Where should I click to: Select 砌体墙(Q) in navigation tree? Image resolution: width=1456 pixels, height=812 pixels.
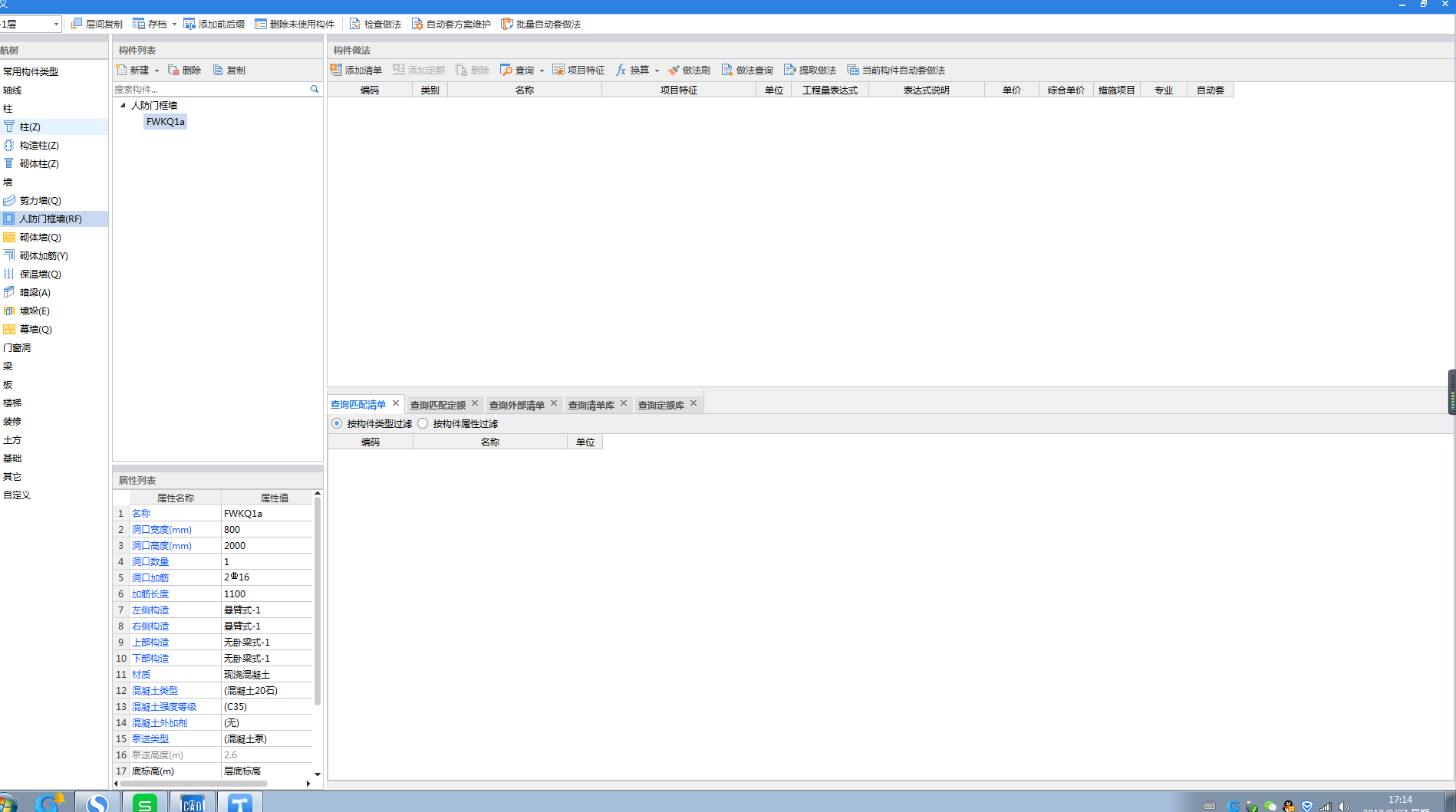40,238
